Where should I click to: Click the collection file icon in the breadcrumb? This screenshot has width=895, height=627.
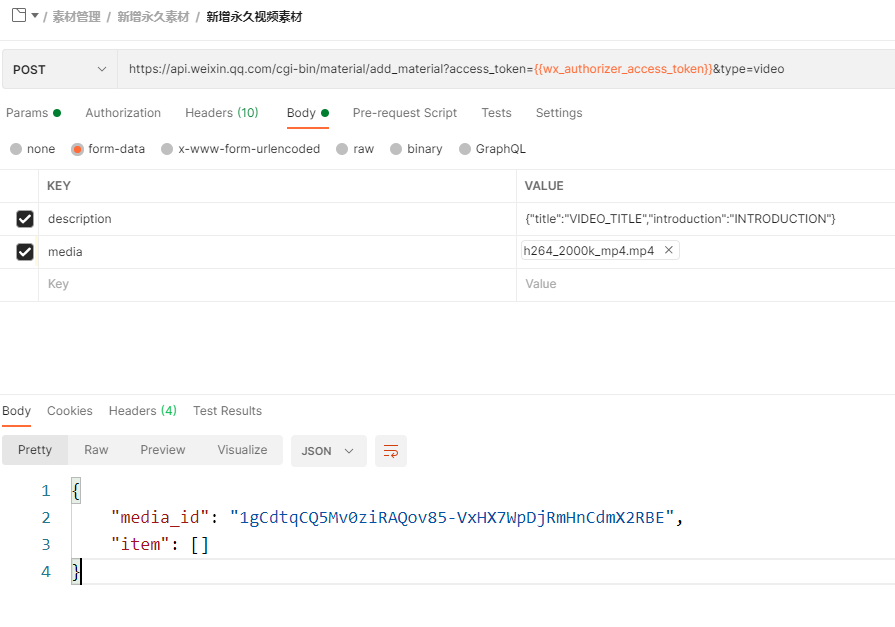click(19, 15)
